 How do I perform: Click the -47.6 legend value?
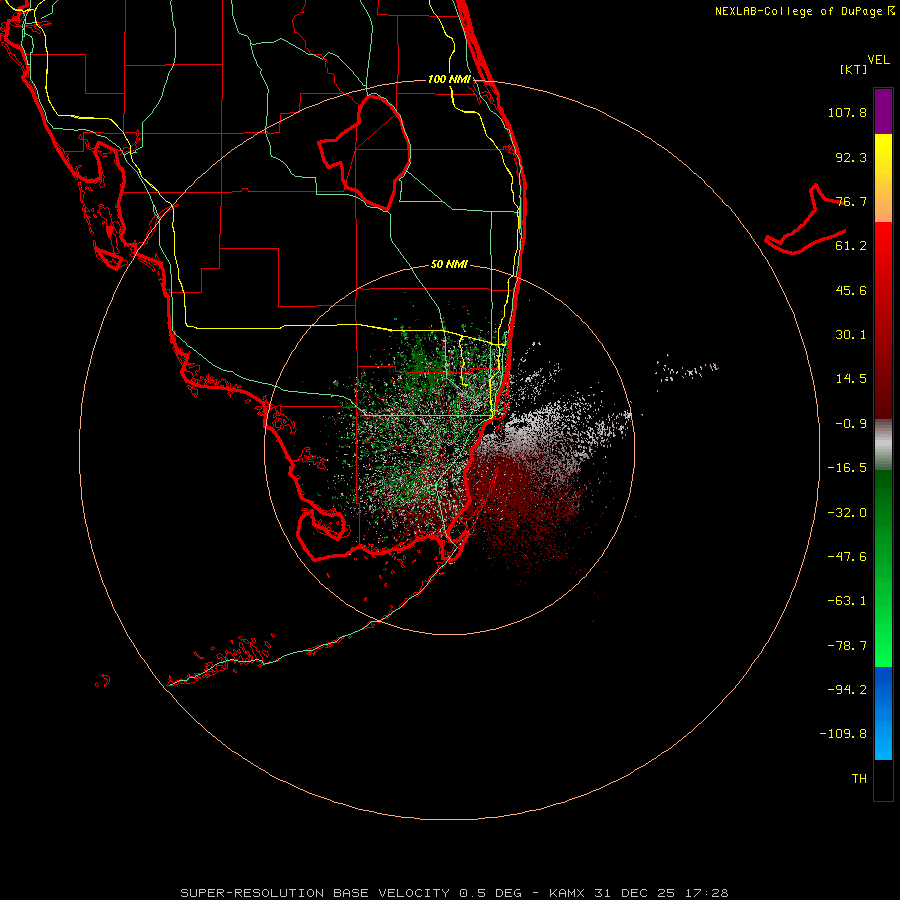tap(847, 557)
